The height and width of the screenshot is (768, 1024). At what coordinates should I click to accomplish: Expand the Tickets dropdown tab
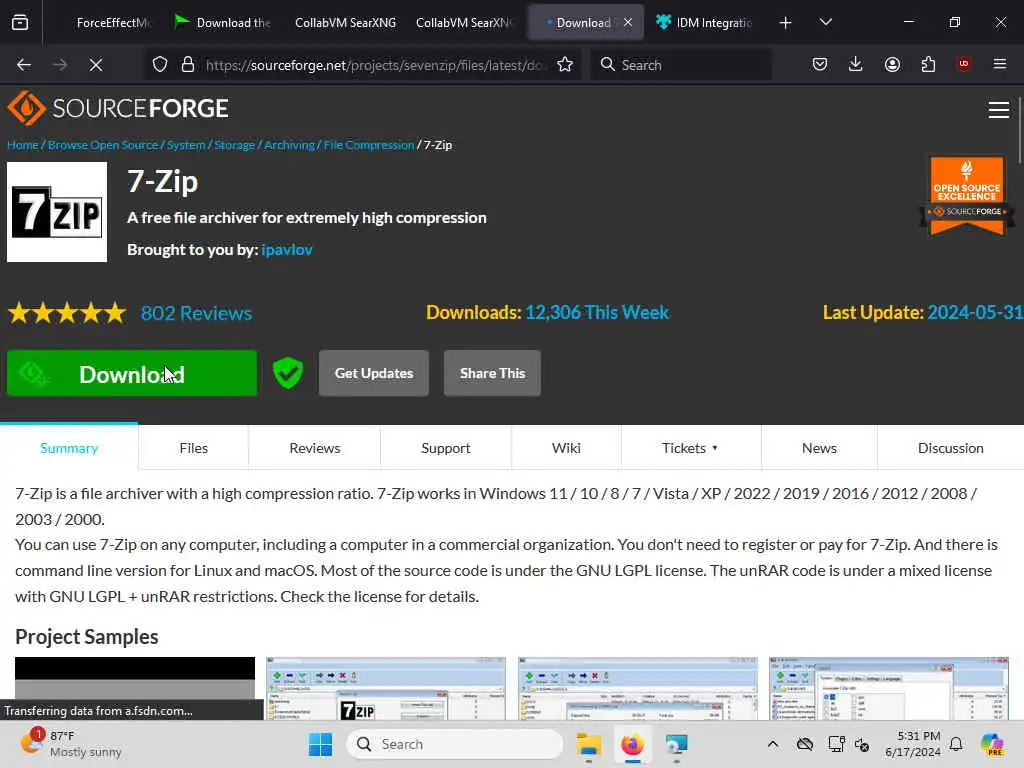pyautogui.click(x=690, y=448)
